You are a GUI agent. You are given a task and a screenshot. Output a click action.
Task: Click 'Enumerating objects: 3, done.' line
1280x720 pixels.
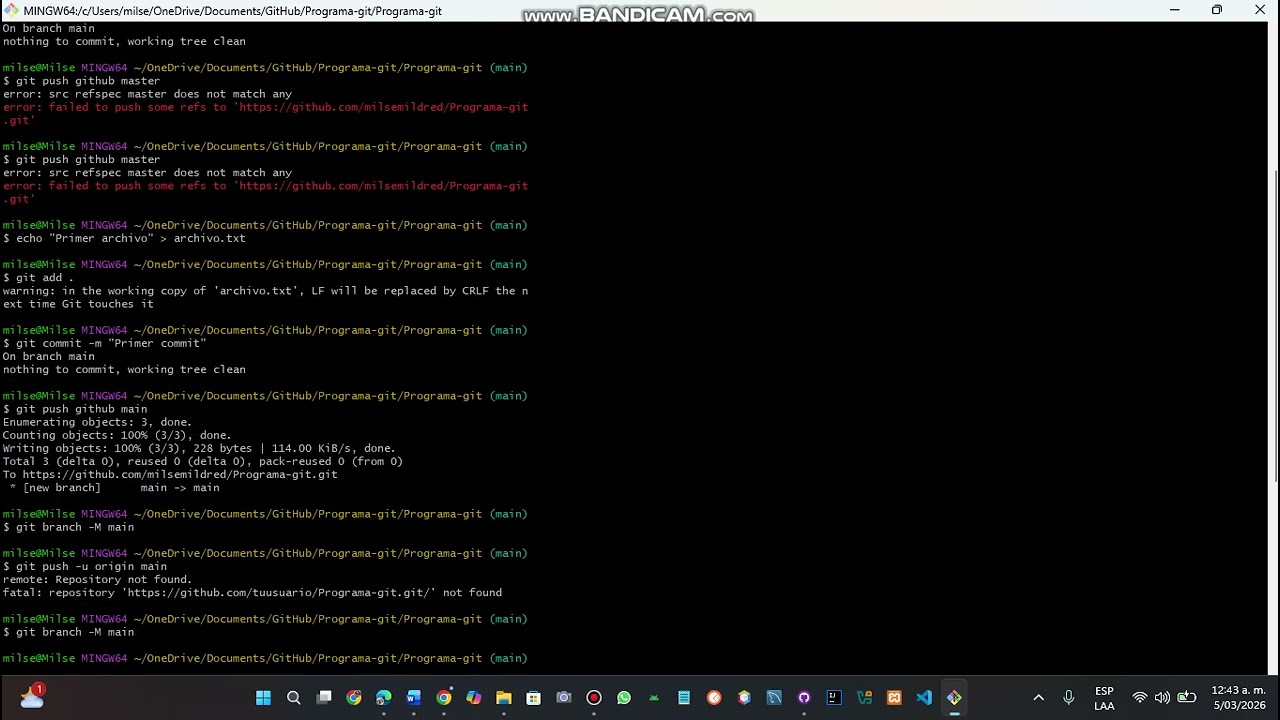(x=97, y=422)
